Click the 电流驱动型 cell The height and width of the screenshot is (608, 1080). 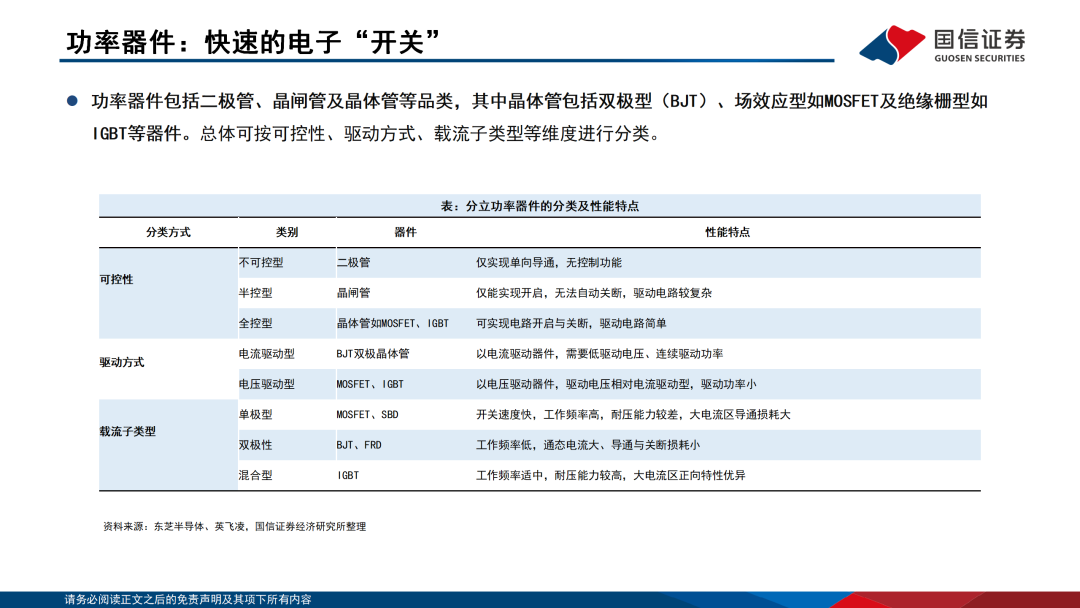(x=267, y=354)
